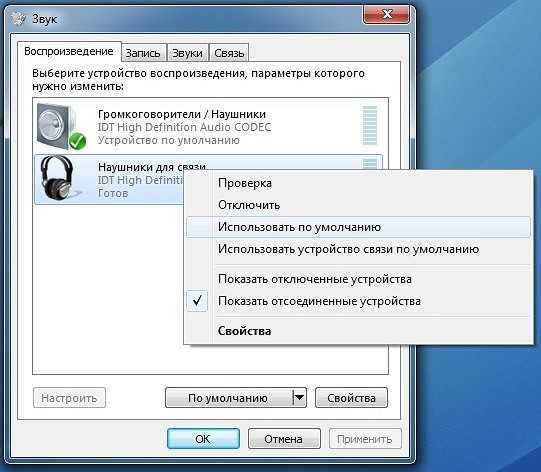Click the Отмена button

click(284, 439)
